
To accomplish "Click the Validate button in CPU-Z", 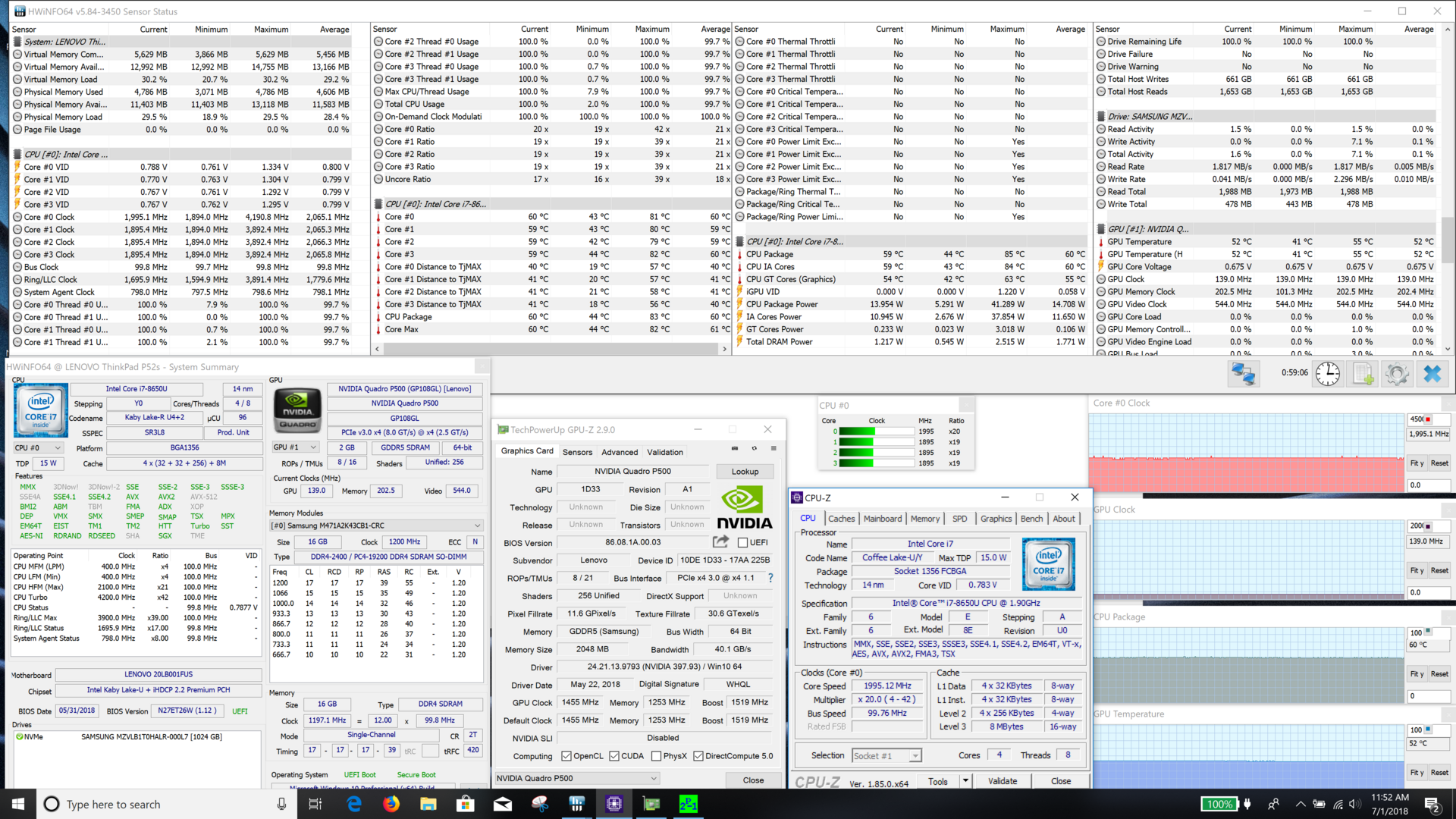I will [x=1003, y=780].
